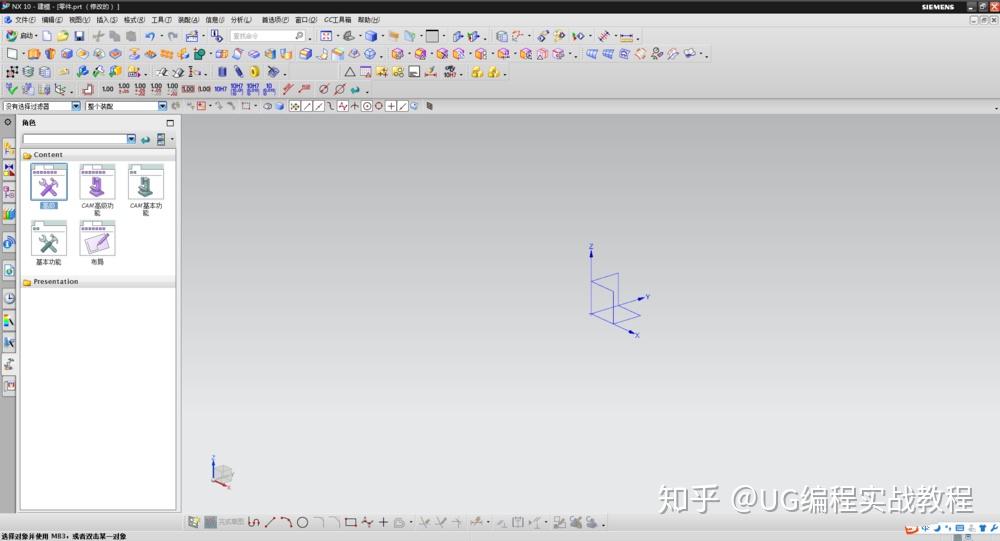Screen dimensions: 1000x541
Task: Click the Extrude icon next to sketch
Action: (x=34, y=54)
